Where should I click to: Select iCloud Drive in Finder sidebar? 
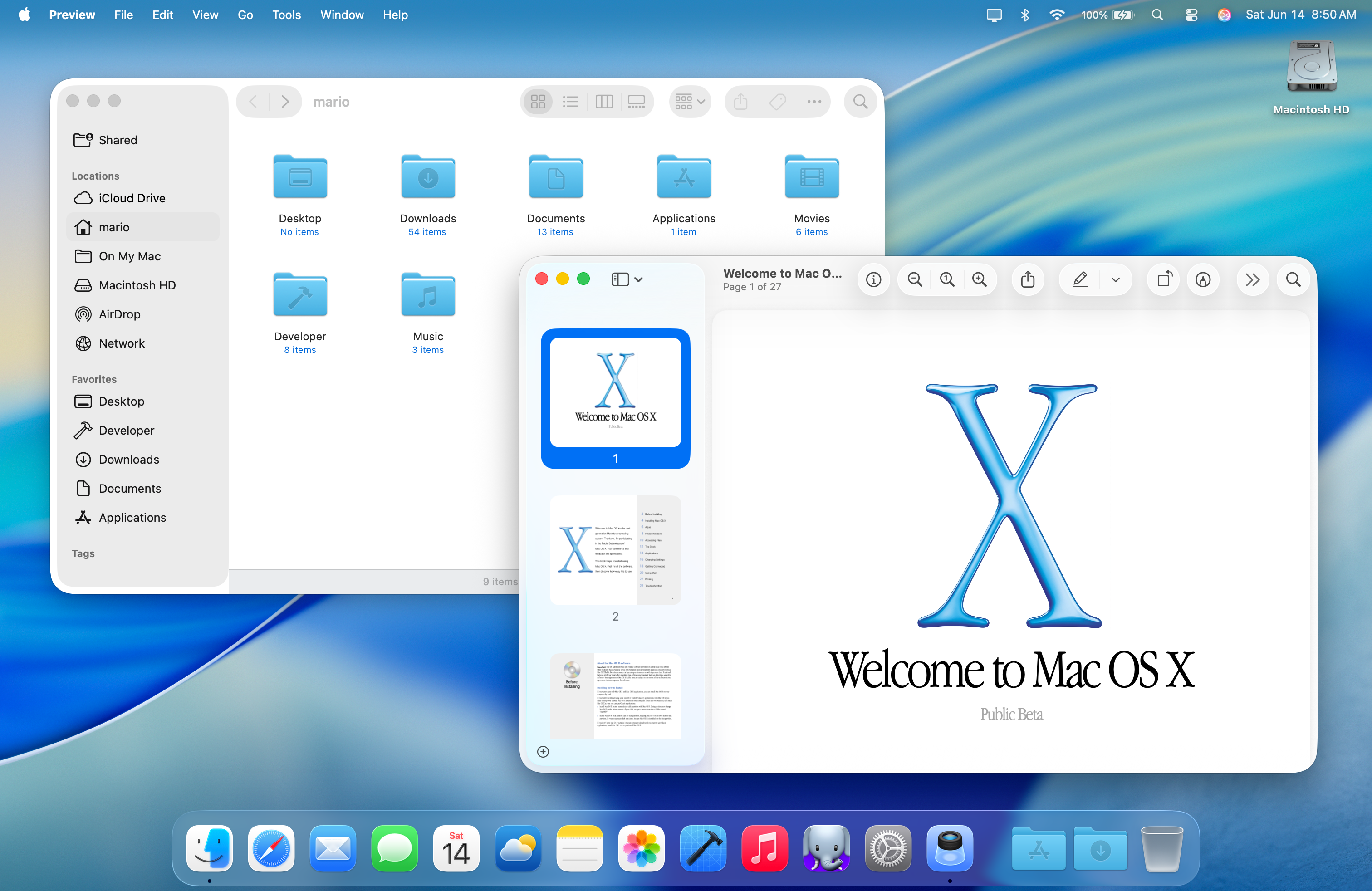point(142,198)
